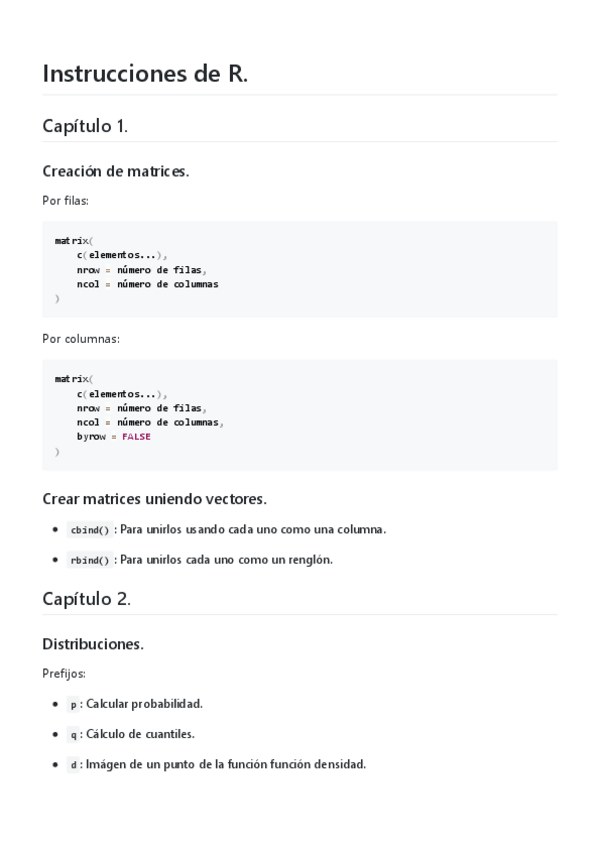Image resolution: width=600 pixels, height=848 pixels.
Task: Click the "Instrucciones de R." main title
Action: pyautogui.click(x=145, y=73)
